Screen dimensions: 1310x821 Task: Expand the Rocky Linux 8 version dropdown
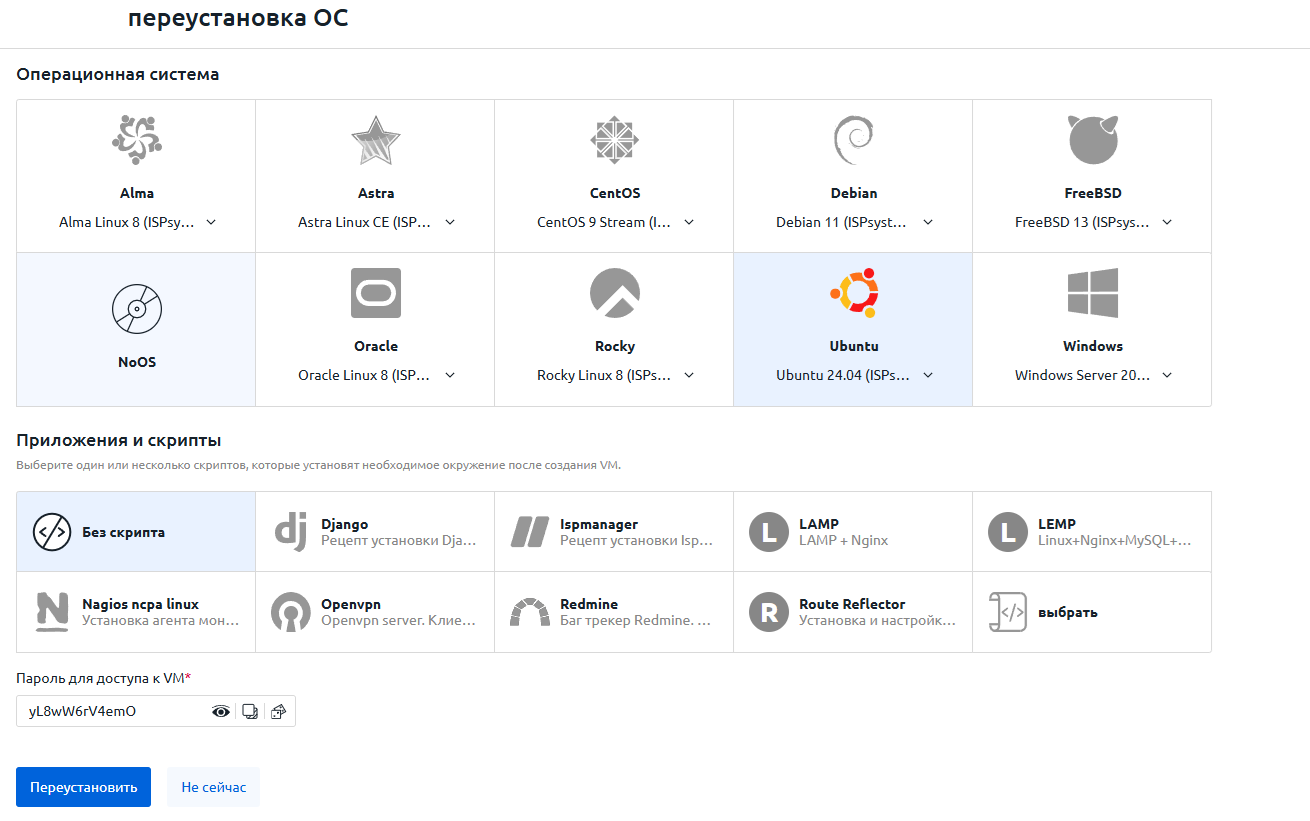point(615,375)
